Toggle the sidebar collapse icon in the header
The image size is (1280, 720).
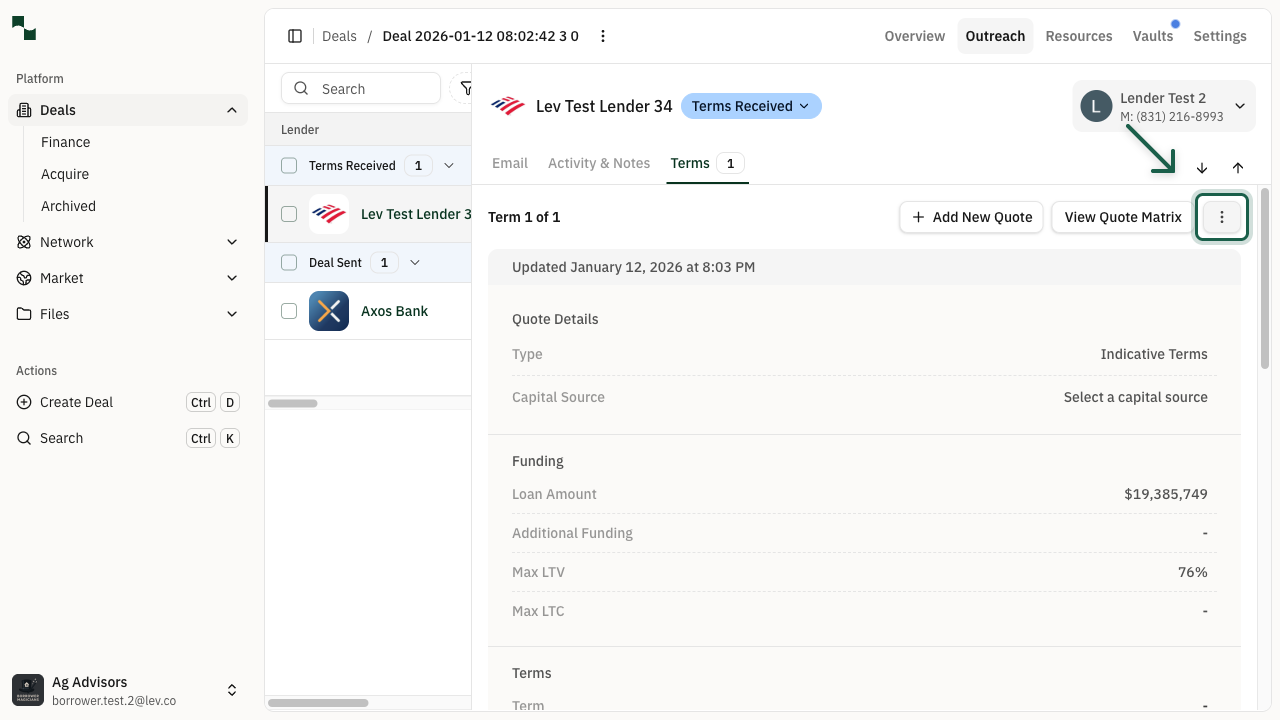point(295,36)
